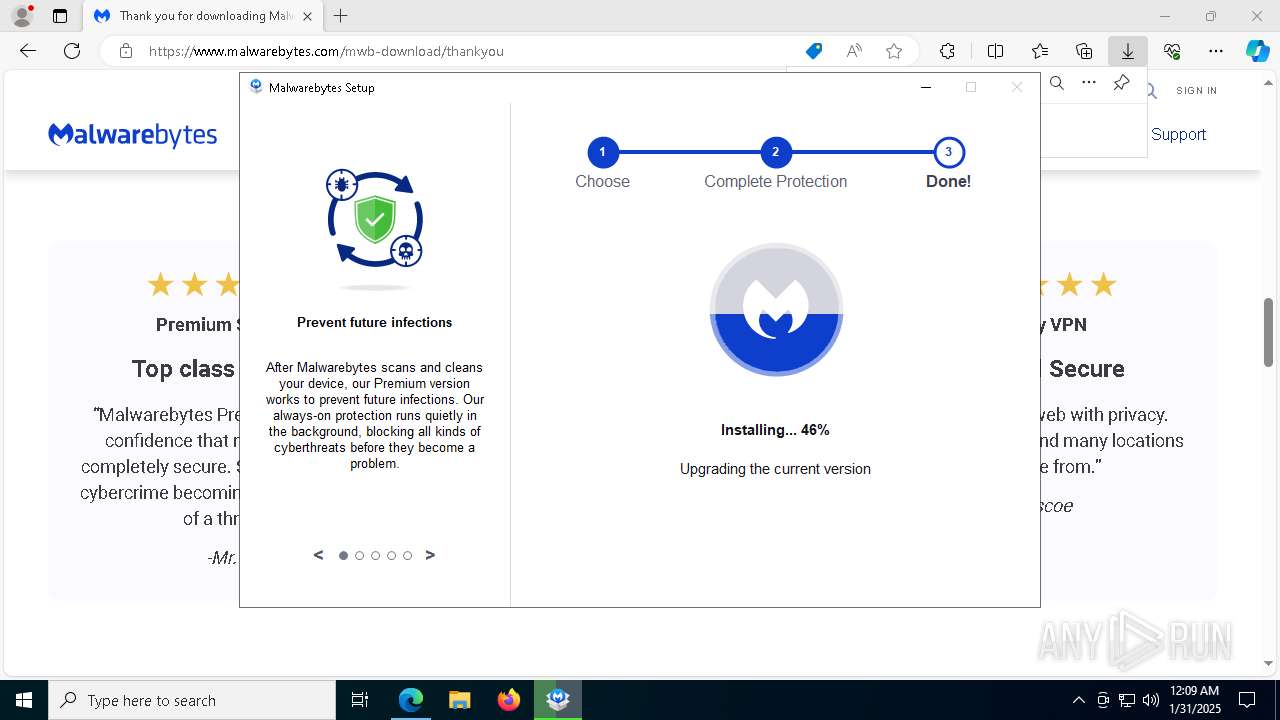Activate Read aloud icon in address bar
1280x720 pixels.
pyautogui.click(x=854, y=51)
